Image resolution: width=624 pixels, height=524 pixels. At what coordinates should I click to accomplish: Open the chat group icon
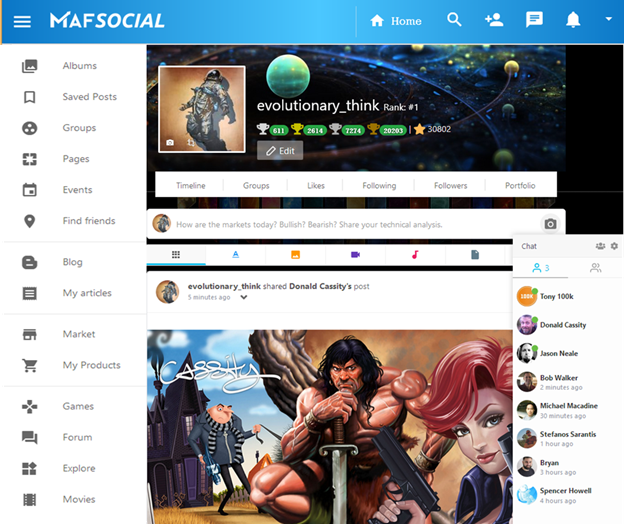point(600,246)
